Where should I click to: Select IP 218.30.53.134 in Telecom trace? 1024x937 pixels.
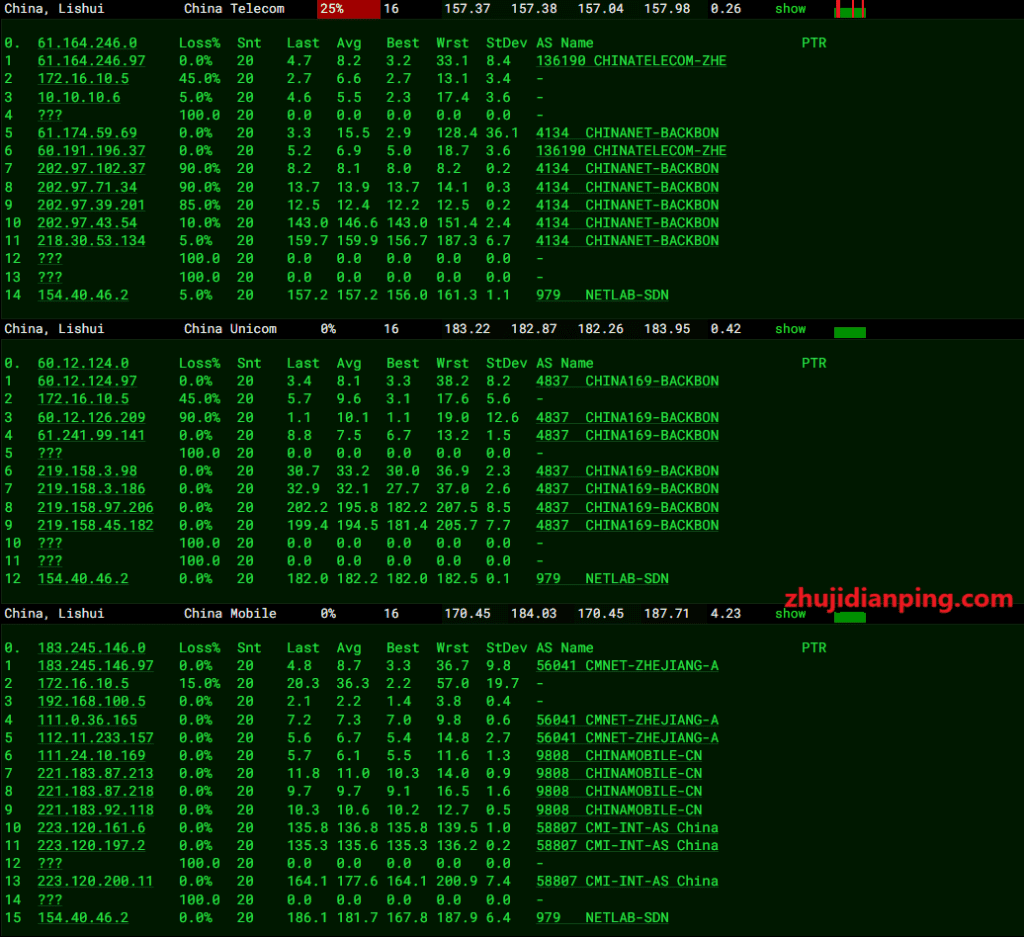click(91, 241)
